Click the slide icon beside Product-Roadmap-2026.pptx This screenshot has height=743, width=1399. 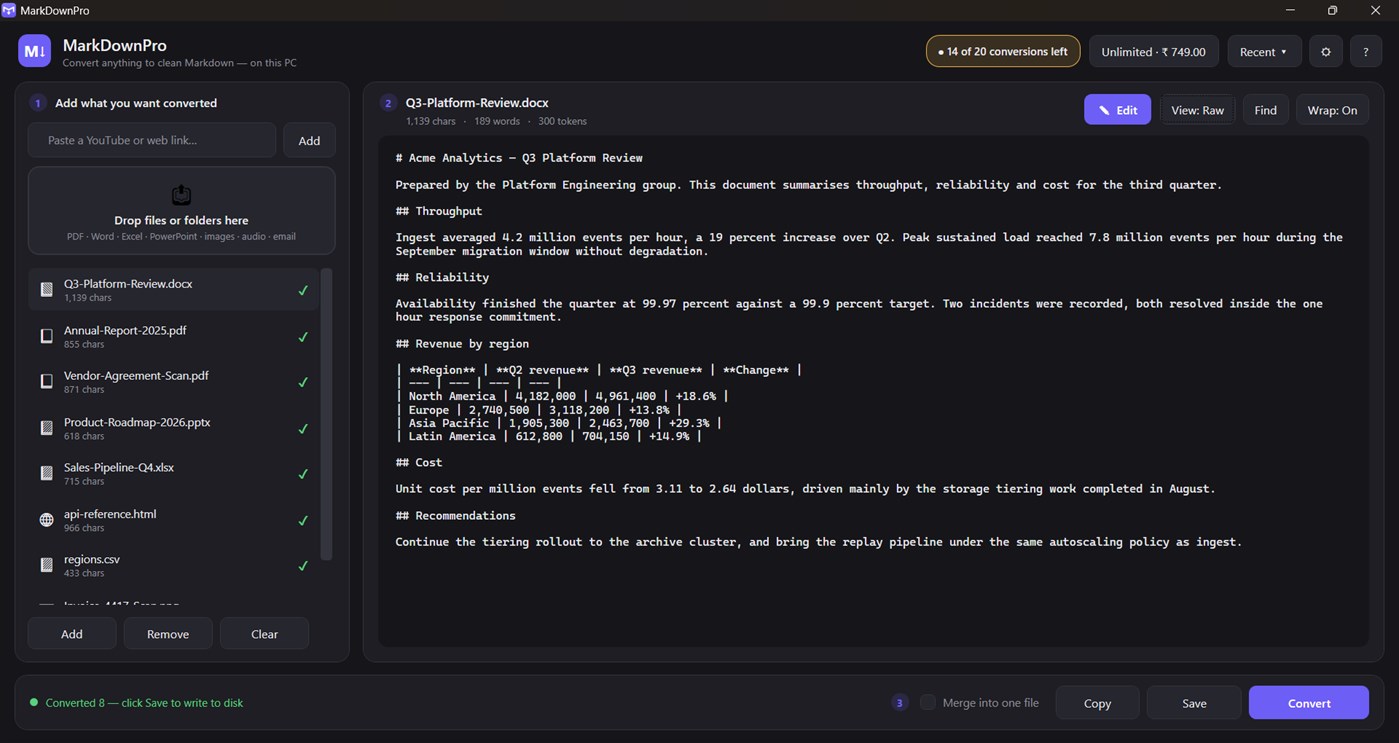pyautogui.click(x=46, y=428)
